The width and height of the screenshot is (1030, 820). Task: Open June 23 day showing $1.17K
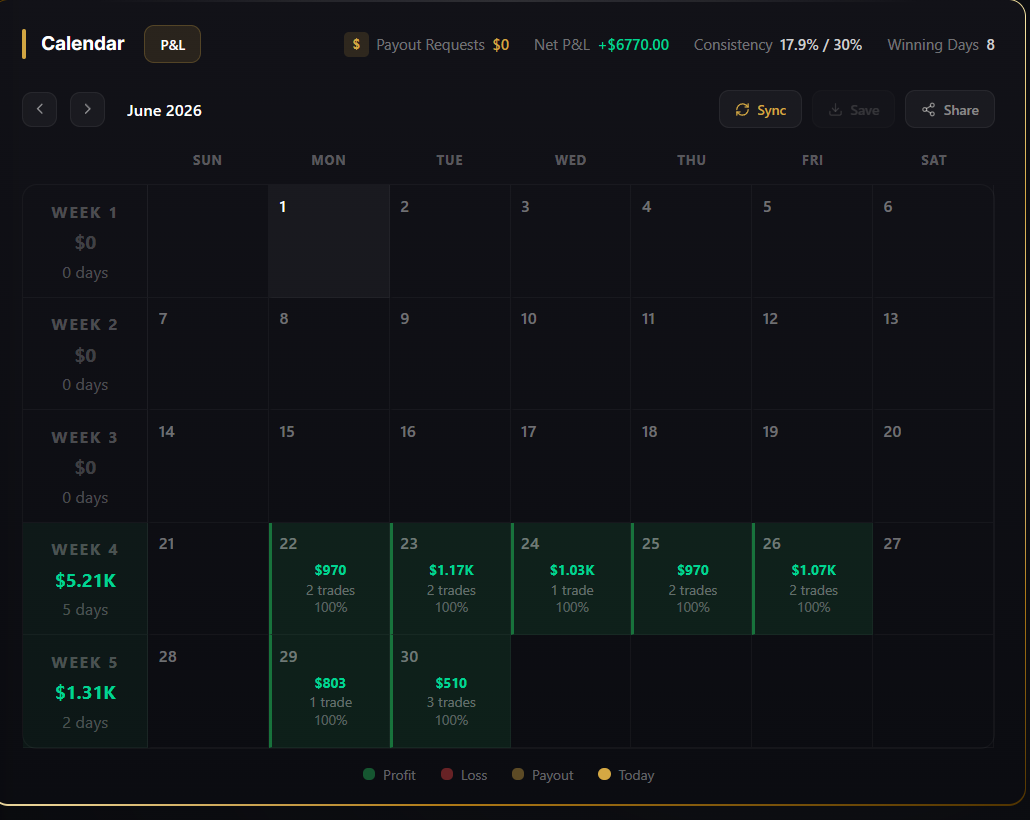[450, 579]
